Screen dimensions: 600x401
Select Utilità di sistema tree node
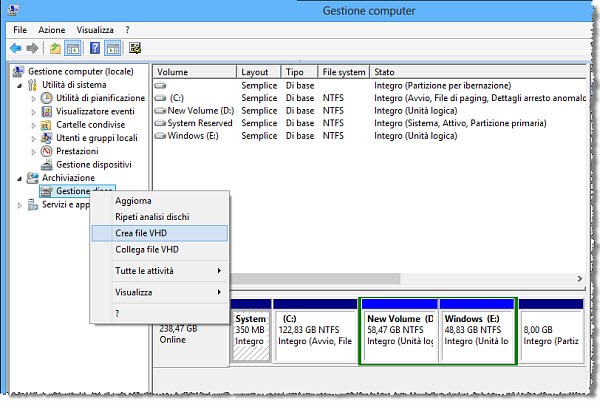(x=74, y=85)
